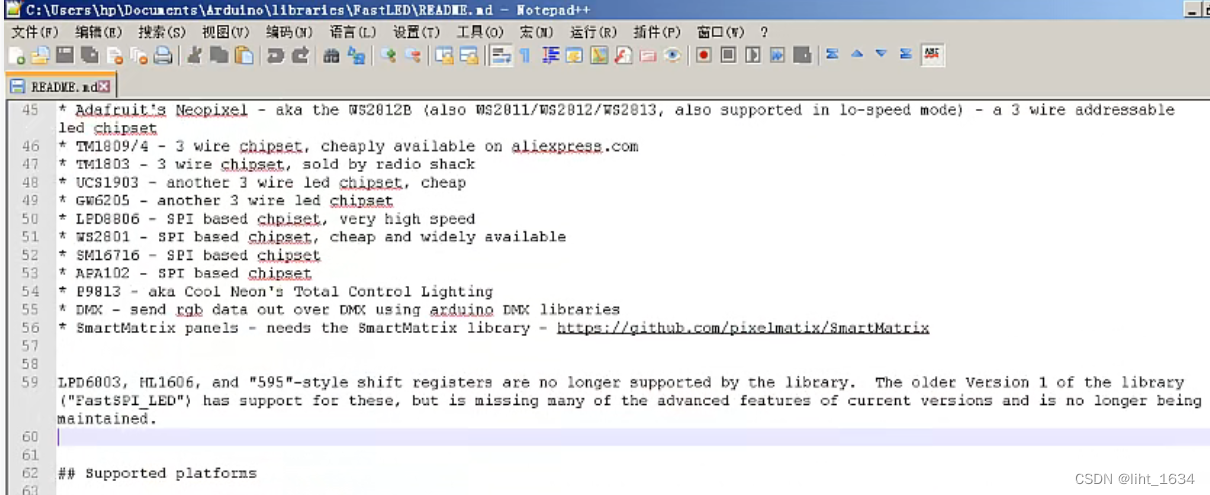Click the '## Supported platforms' heading text

[x=157, y=473]
